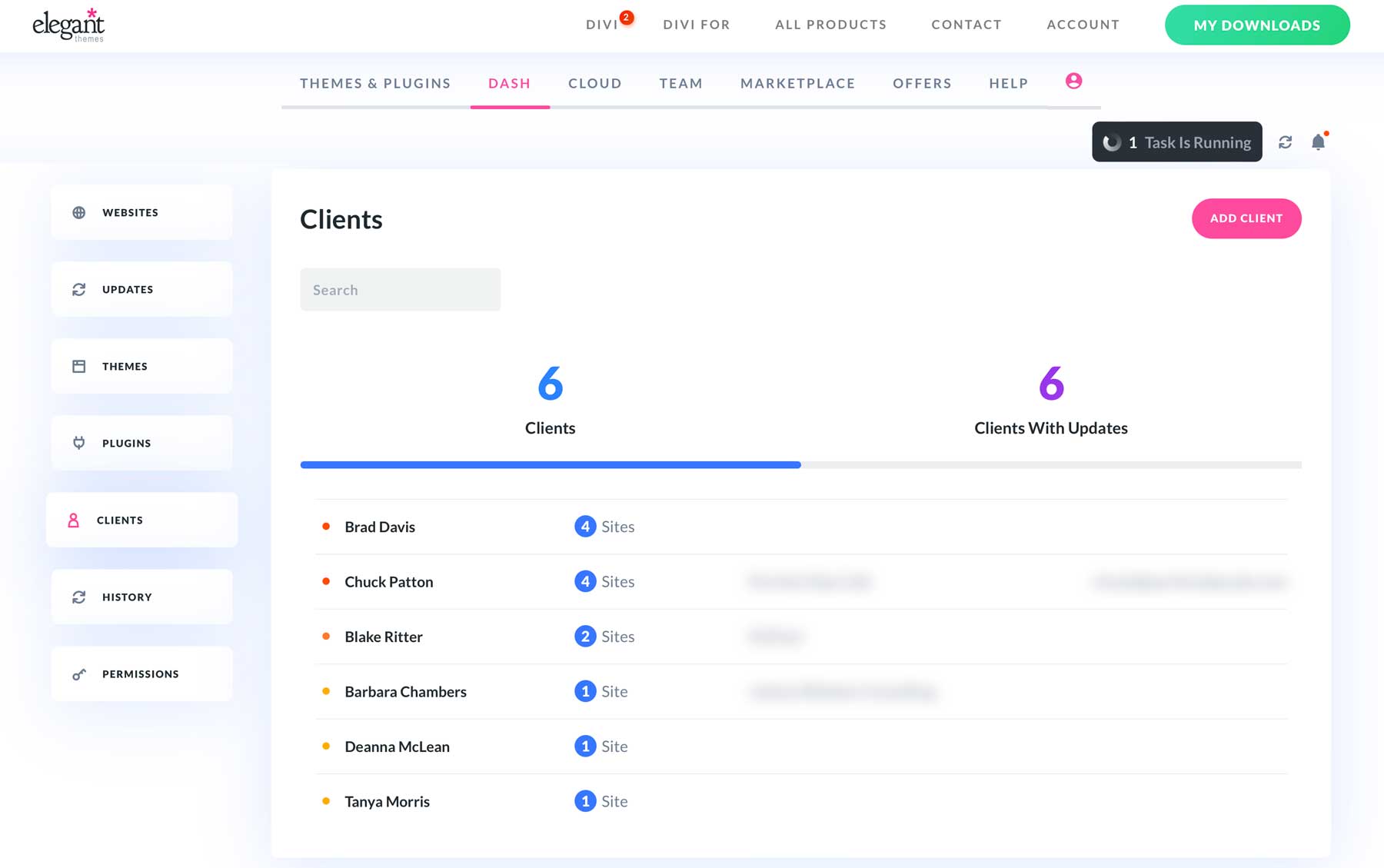1384x868 pixels.
Task: Open Websites in the sidebar
Action: coord(142,212)
